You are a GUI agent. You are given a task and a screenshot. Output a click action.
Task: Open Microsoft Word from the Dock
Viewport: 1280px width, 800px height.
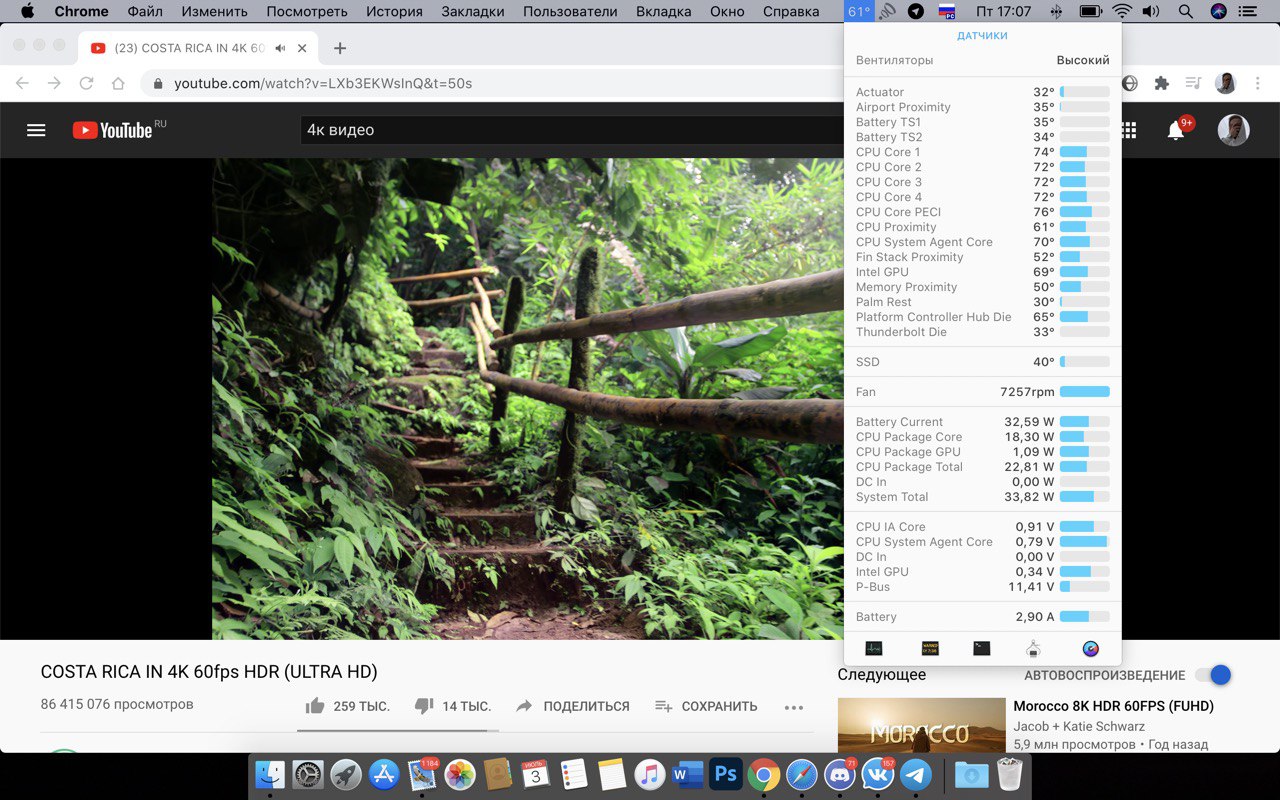tap(688, 774)
